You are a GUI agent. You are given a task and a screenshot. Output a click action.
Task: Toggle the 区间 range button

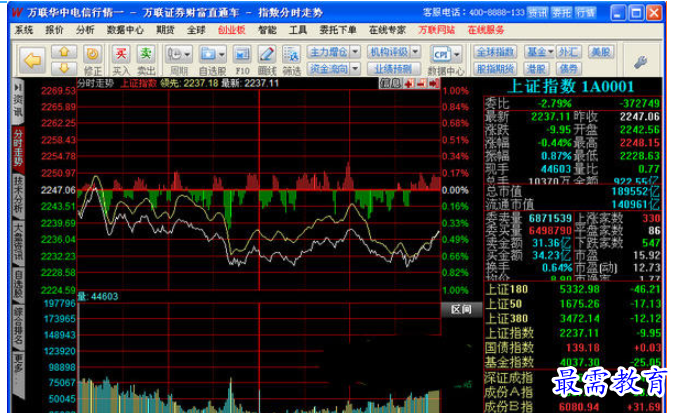461,309
